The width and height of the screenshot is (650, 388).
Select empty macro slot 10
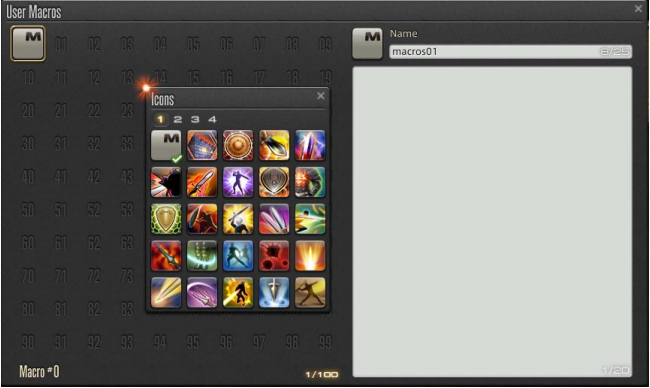tap(28, 77)
